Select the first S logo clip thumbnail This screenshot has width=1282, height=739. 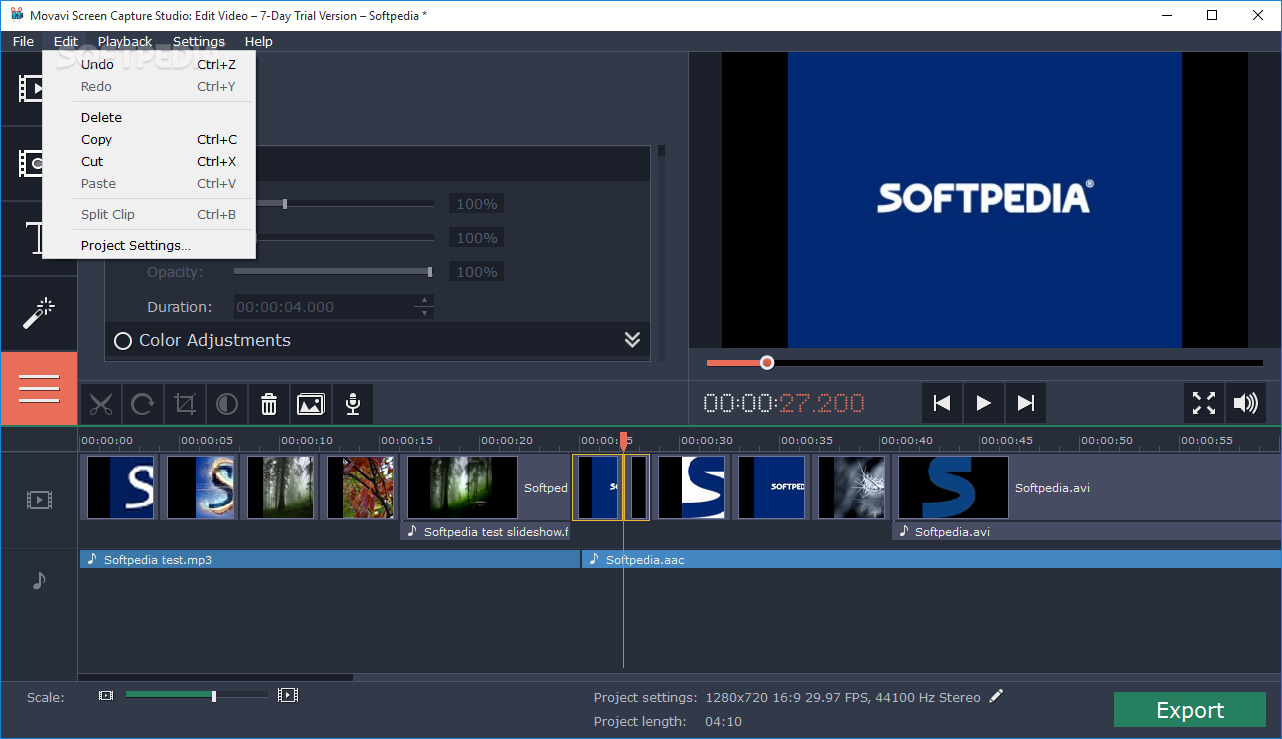click(120, 488)
